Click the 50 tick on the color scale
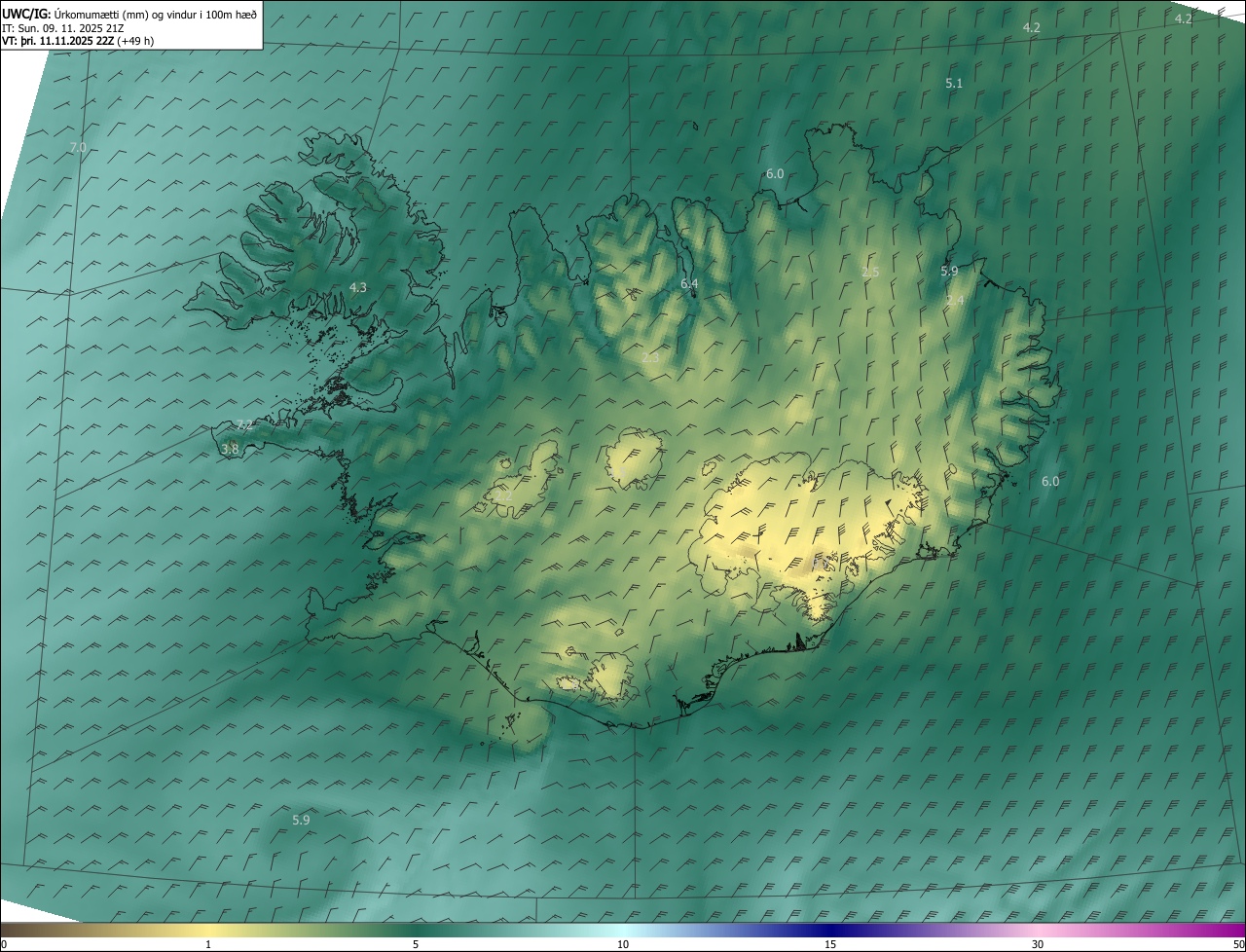Image resolution: width=1246 pixels, height=952 pixels. pos(1238,945)
